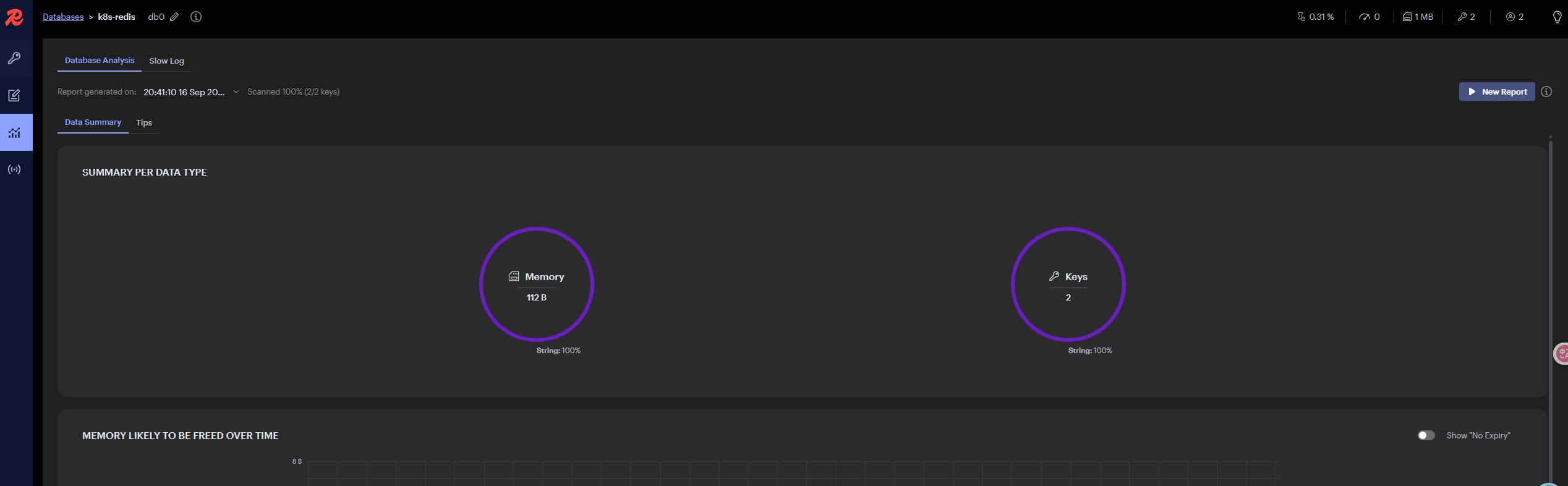
Task: Toggle the Show "No Expiry" switch
Action: coord(1426,435)
